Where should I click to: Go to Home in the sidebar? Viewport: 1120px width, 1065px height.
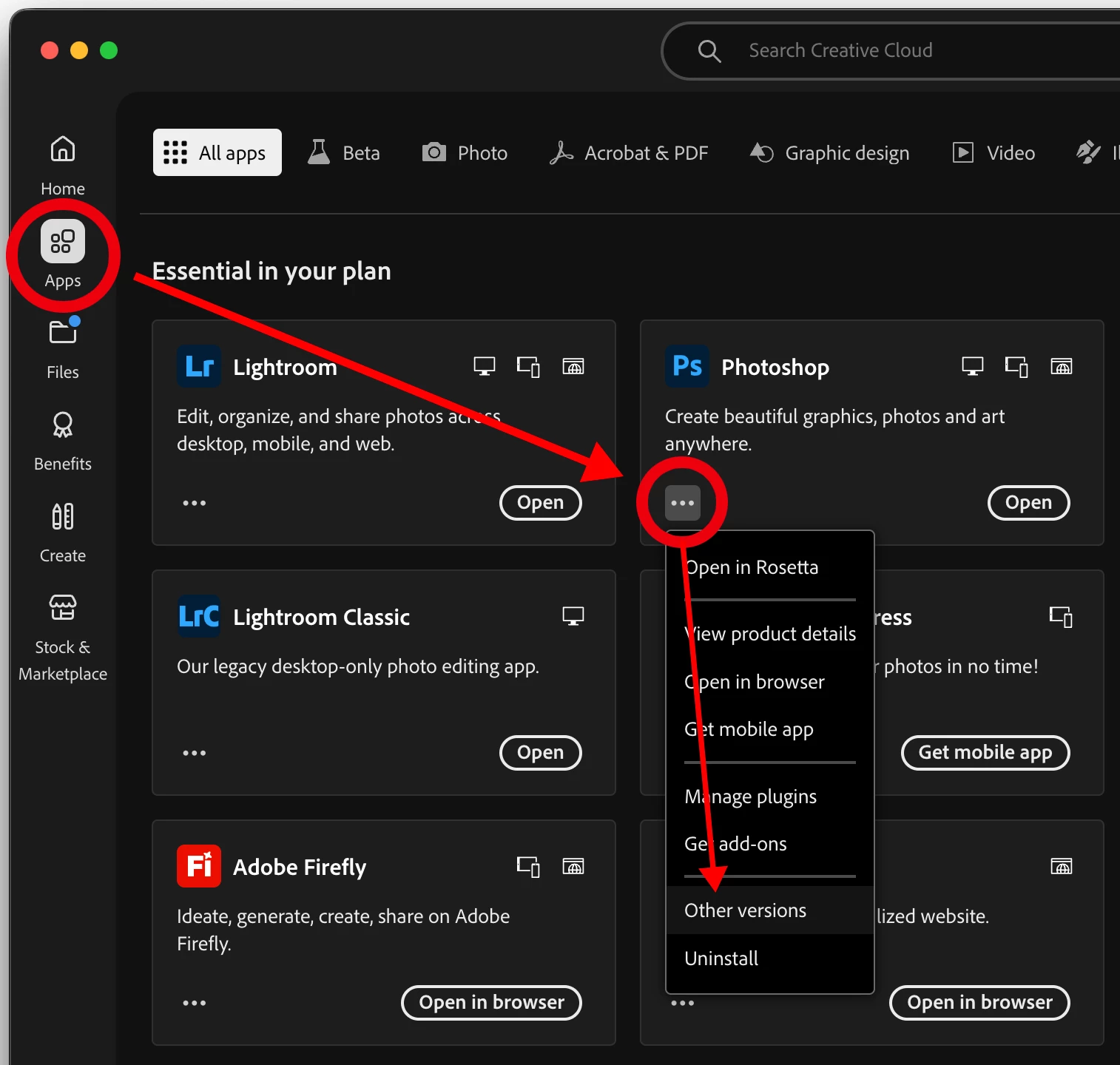point(63,166)
